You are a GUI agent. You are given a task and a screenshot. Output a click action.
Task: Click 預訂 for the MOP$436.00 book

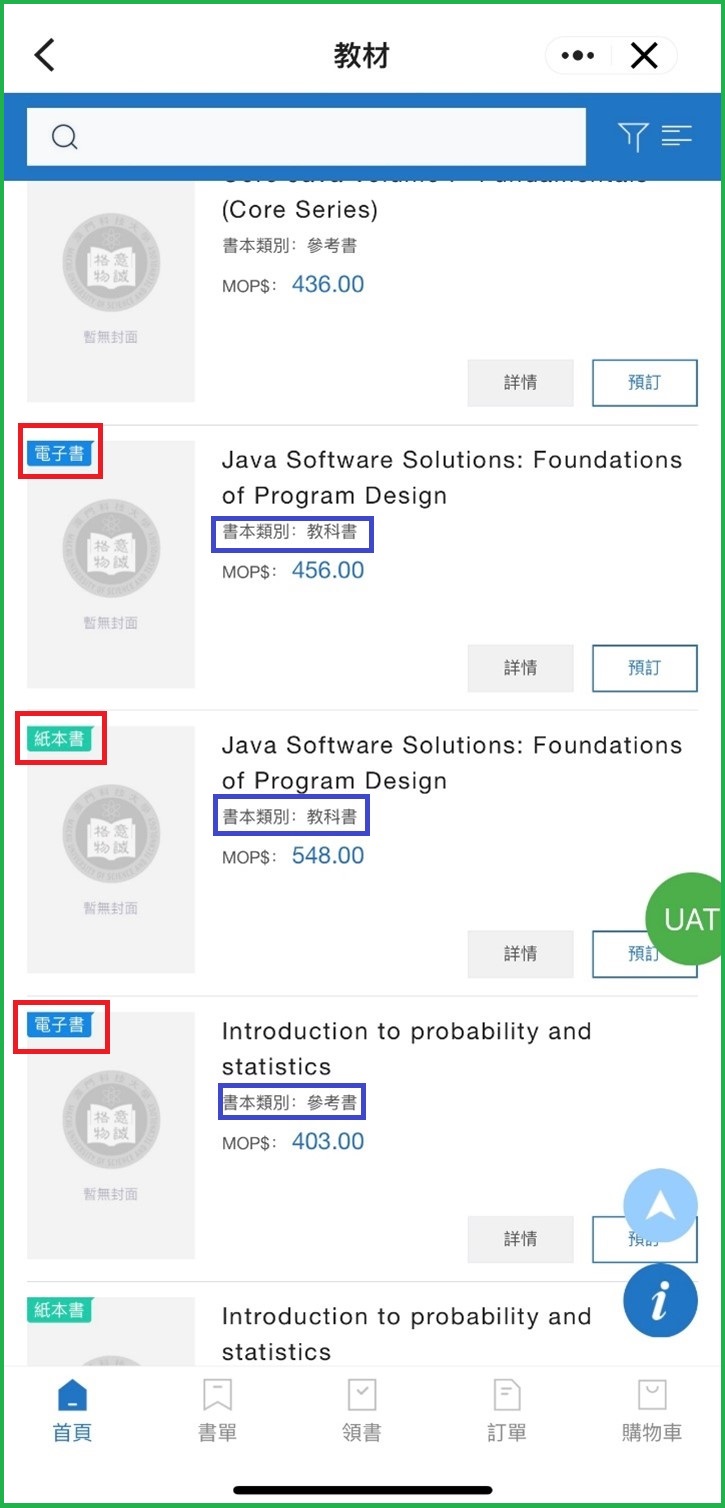[645, 383]
